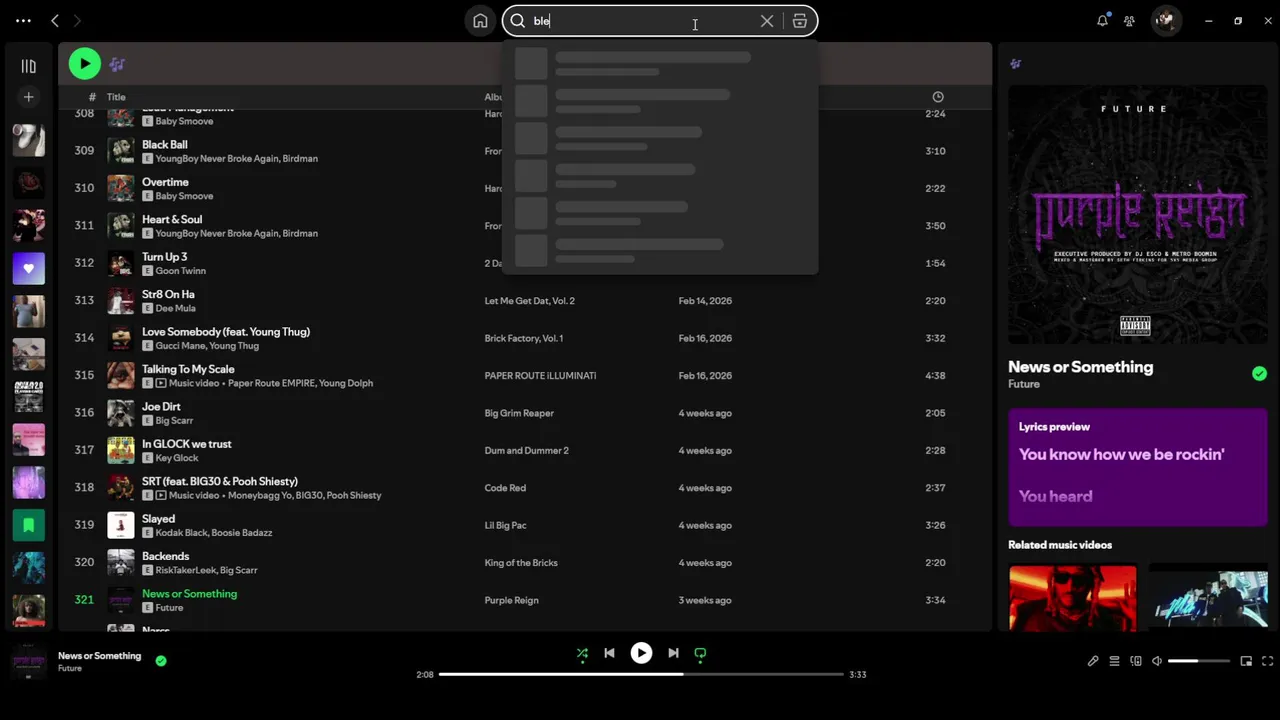Clear the search field with the X

pyautogui.click(x=767, y=21)
